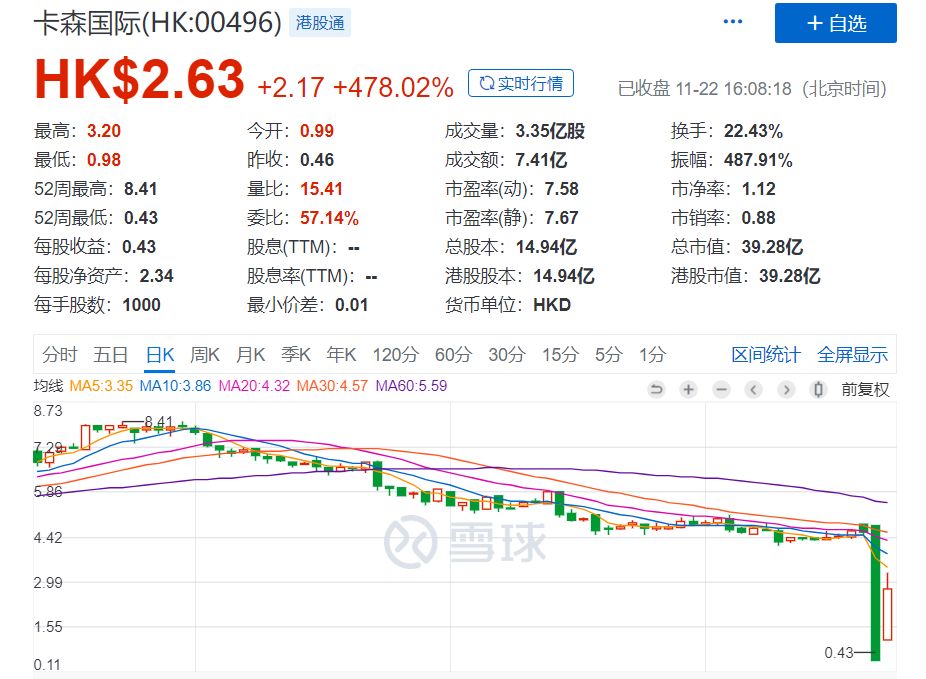Click the 港股通 tag
This screenshot has width=926, height=679.
point(319,23)
